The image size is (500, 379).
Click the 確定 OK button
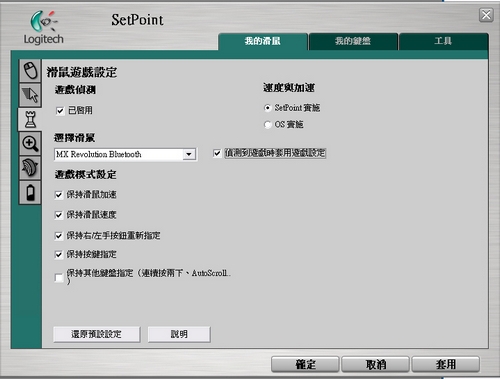[305, 364]
